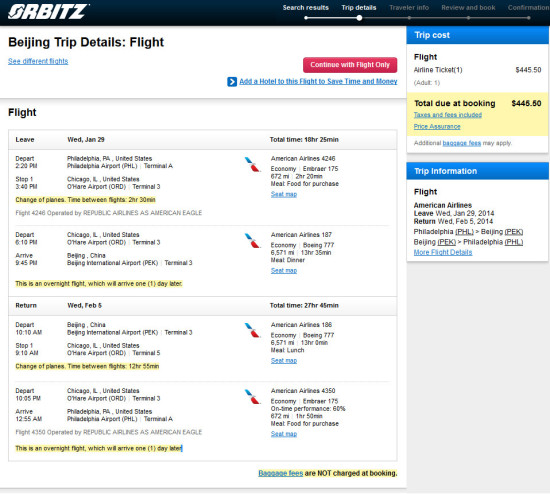This screenshot has height=494, width=550.
Task: Open the Traveler info step
Action: (409, 8)
